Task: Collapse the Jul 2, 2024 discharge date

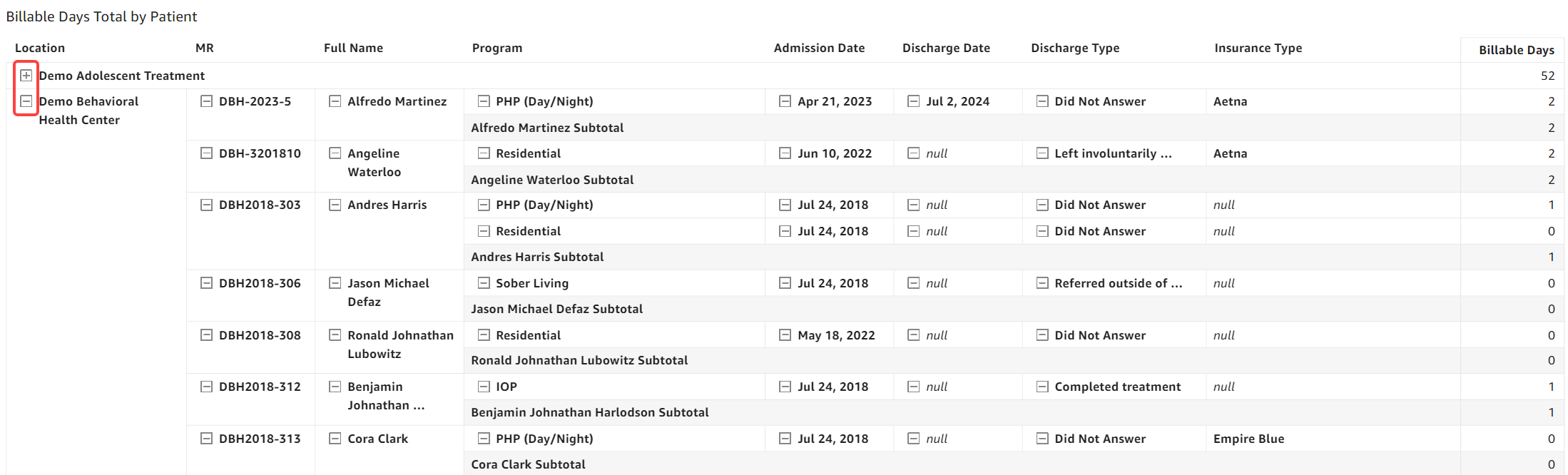Action: point(913,101)
